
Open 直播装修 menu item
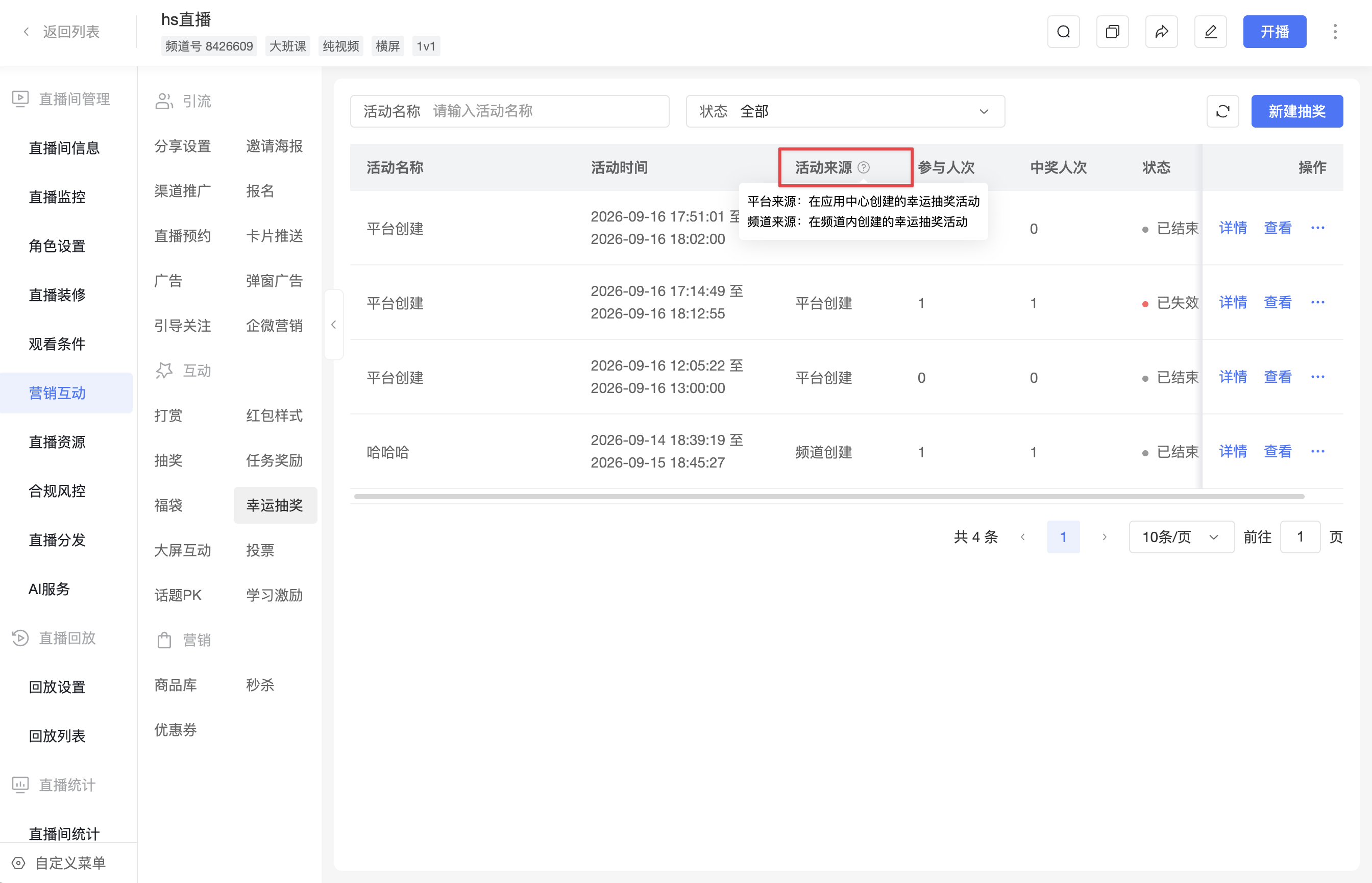coord(57,296)
